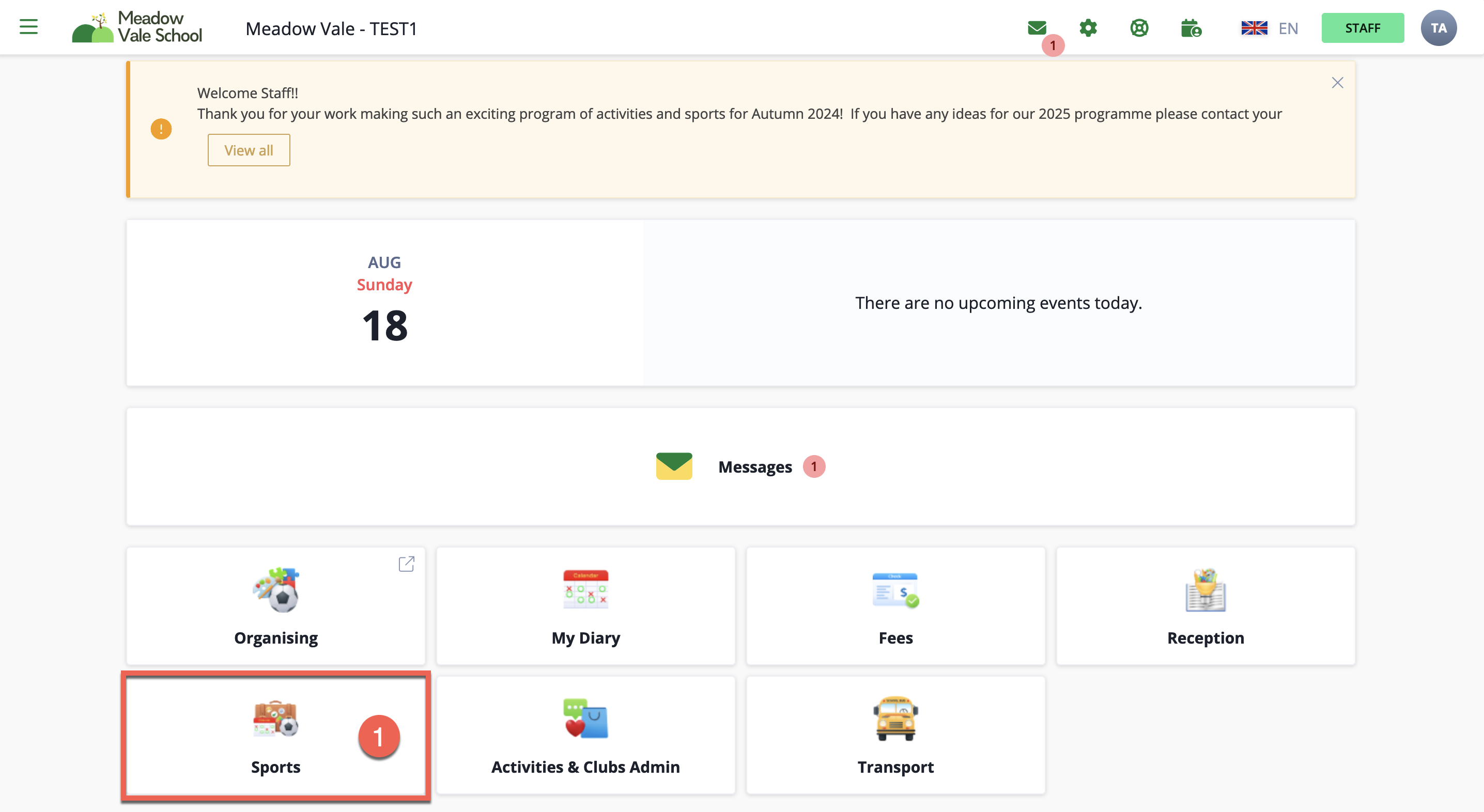Click the UK flag language icon
The image size is (1484, 812).
point(1254,28)
